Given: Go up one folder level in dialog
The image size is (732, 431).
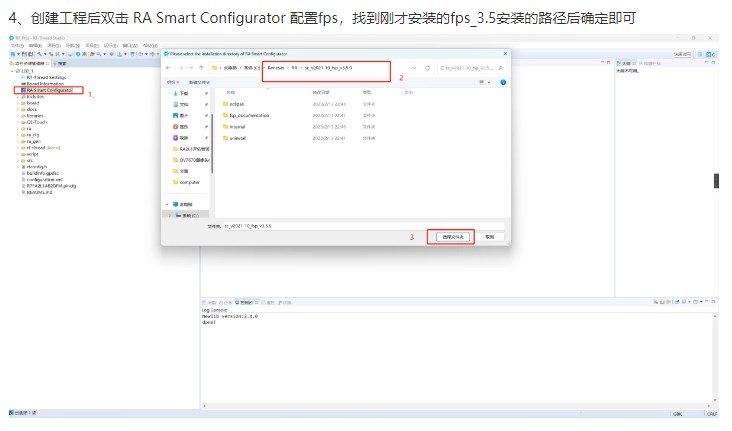Looking at the screenshot, I should [x=201, y=68].
